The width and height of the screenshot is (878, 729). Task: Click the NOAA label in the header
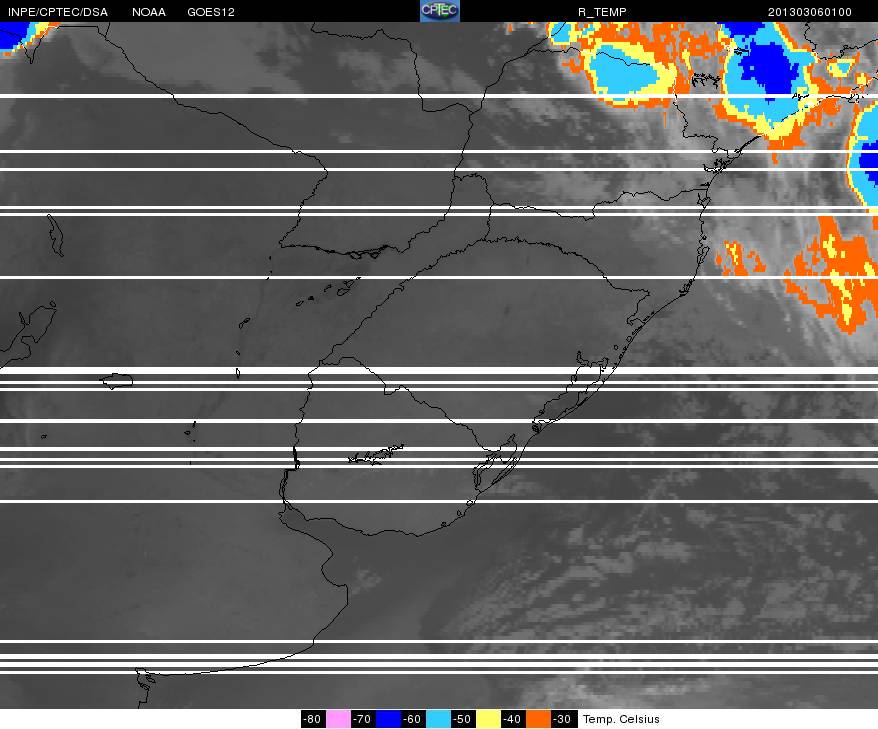pos(149,12)
